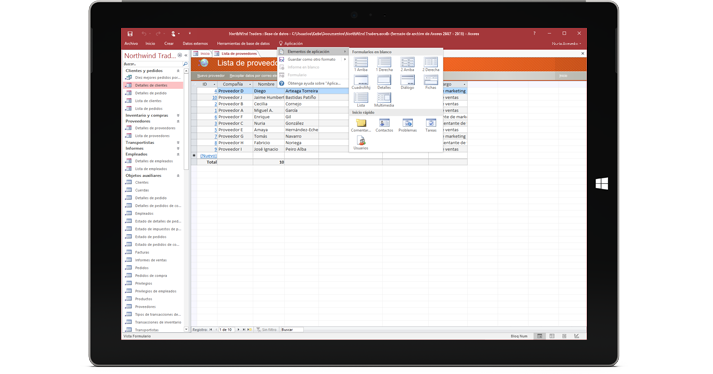The image size is (713, 374).
Task: Select the Usuarios quick start icon
Action: (361, 143)
